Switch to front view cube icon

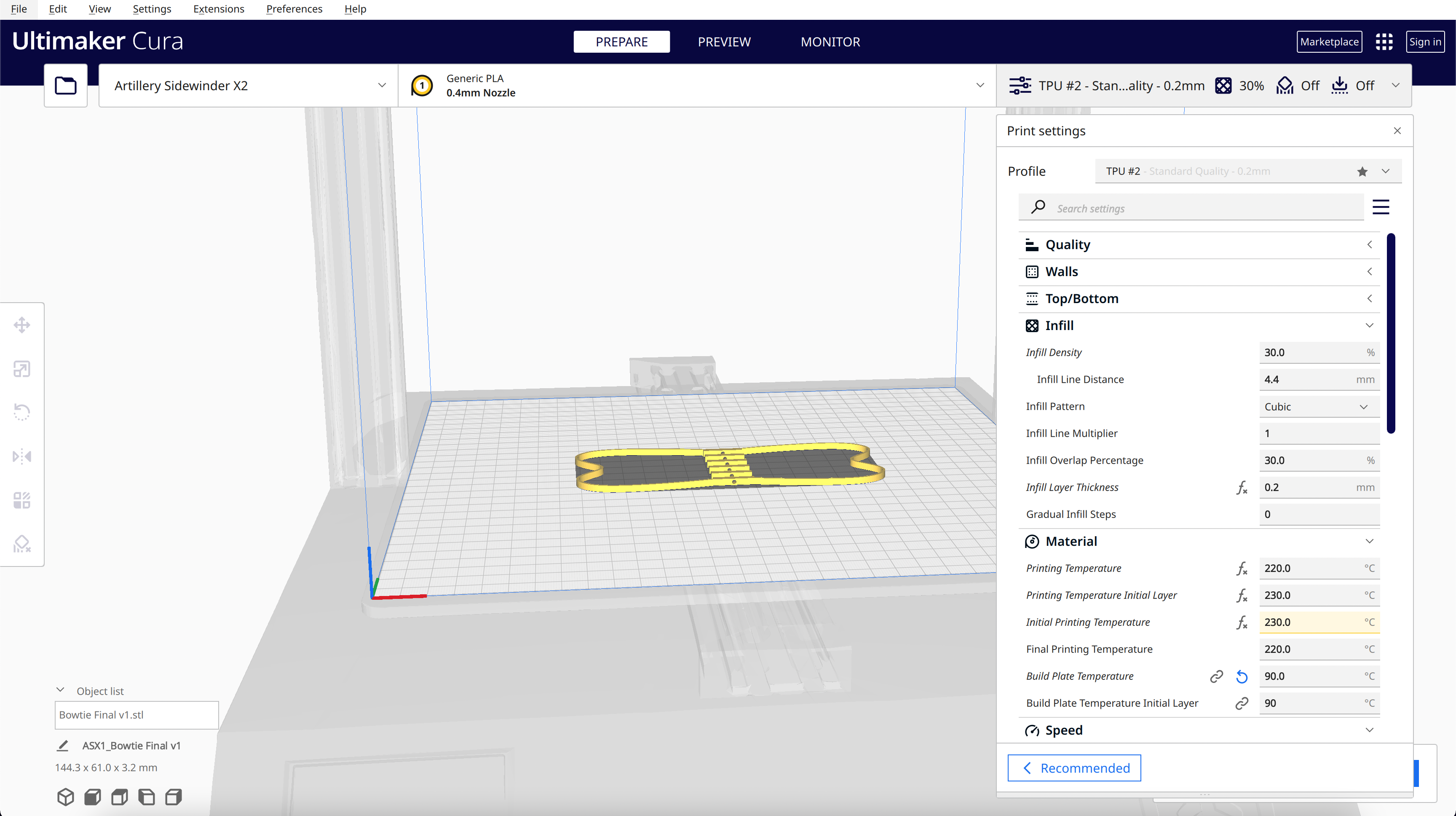(93, 797)
